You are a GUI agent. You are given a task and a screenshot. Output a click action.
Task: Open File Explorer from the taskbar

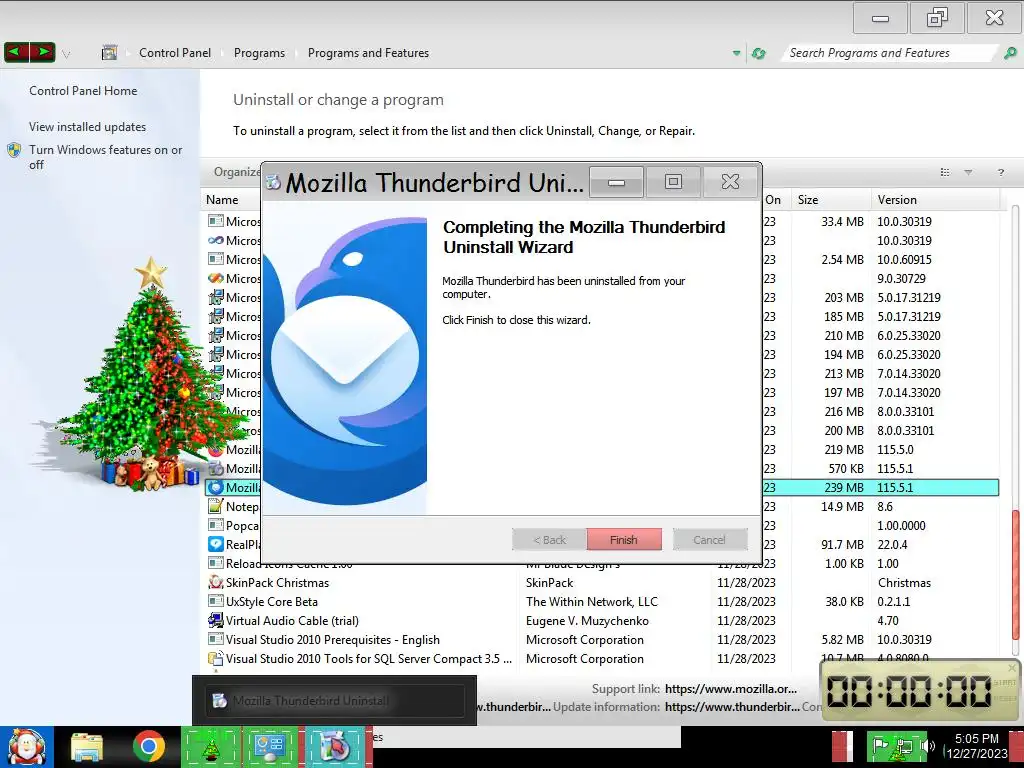[87, 747]
